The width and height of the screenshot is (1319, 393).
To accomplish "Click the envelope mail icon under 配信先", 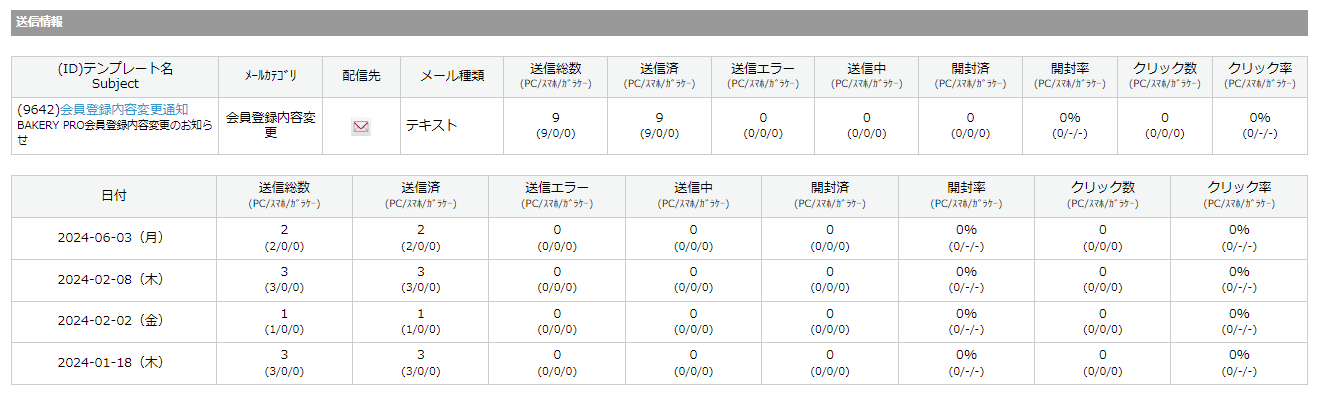I will [x=361, y=127].
